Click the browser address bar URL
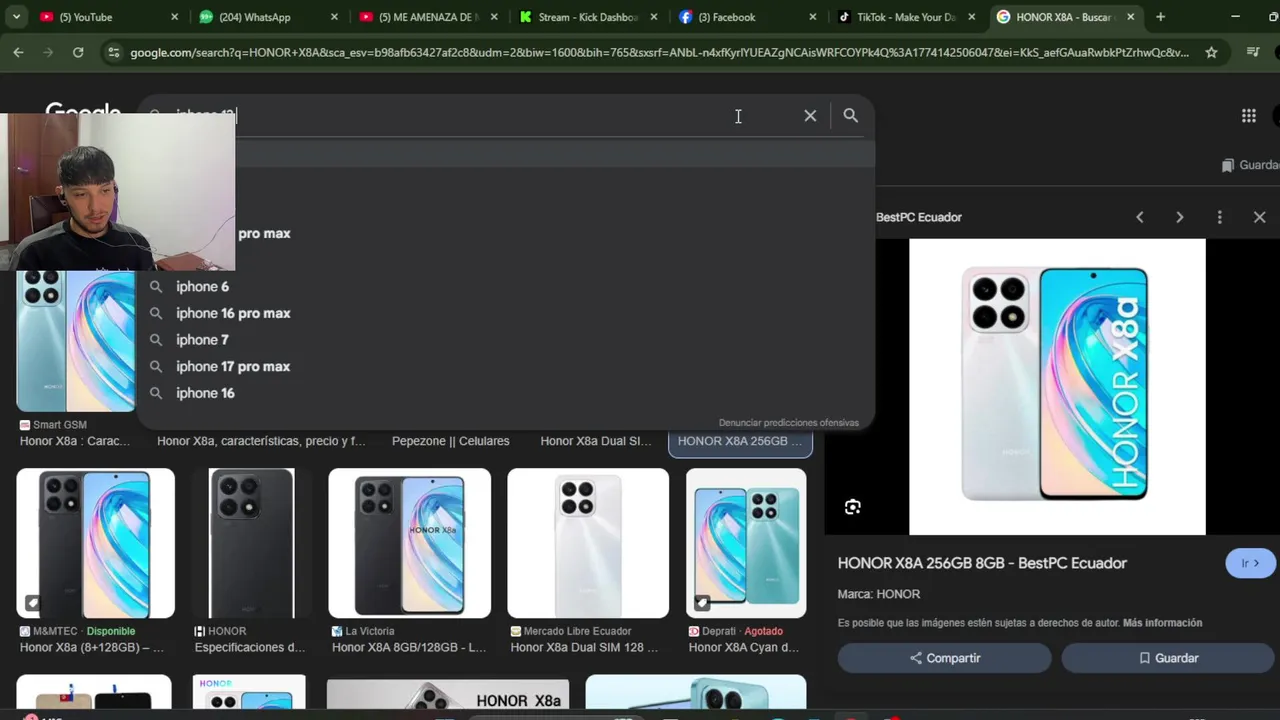Viewport: 1280px width, 720px height. tap(660, 52)
